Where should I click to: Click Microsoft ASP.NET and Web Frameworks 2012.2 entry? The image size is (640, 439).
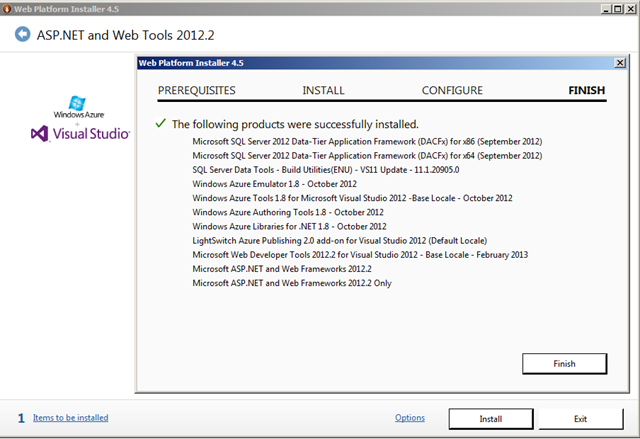282,269
